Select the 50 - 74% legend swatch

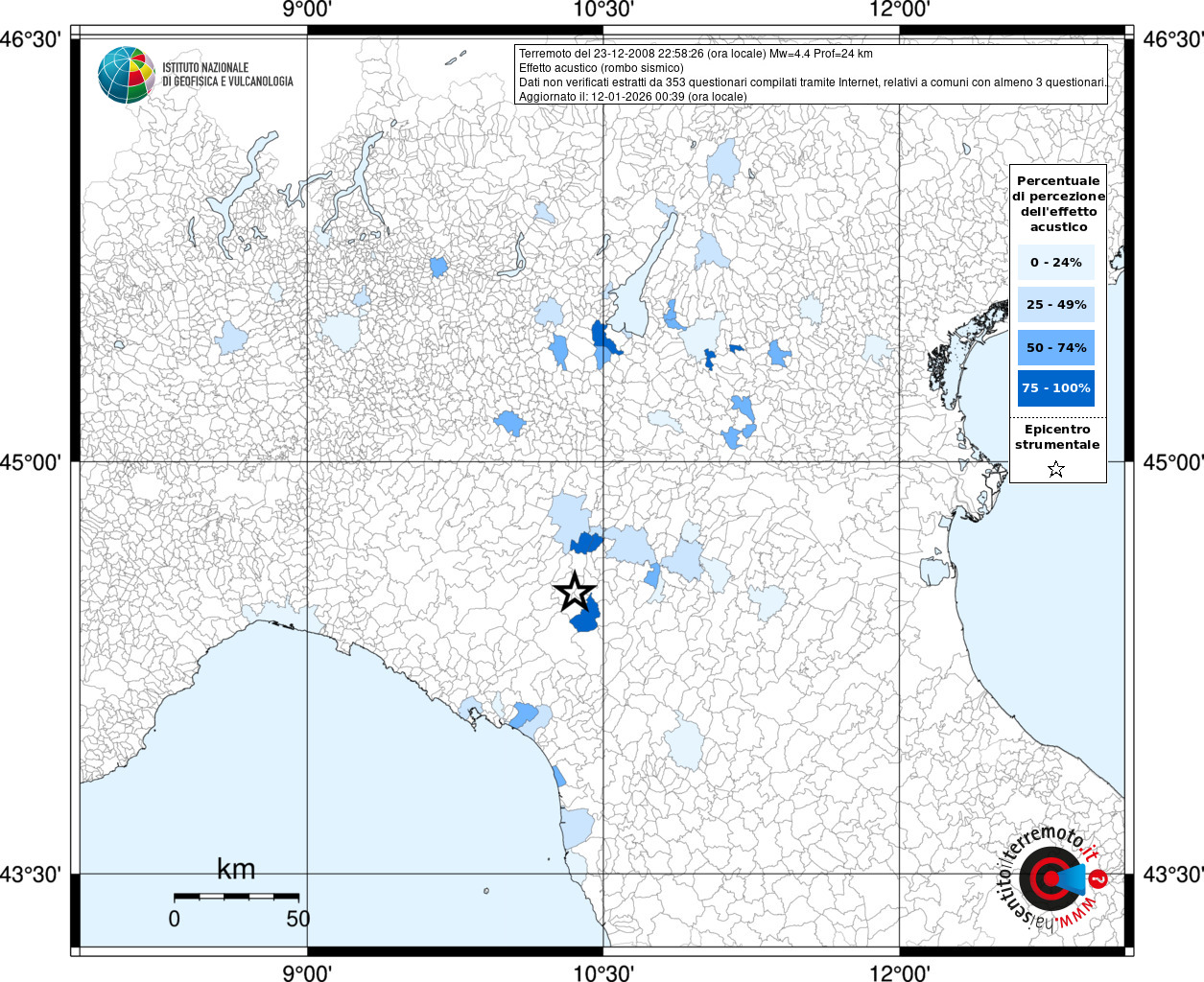point(1056,347)
